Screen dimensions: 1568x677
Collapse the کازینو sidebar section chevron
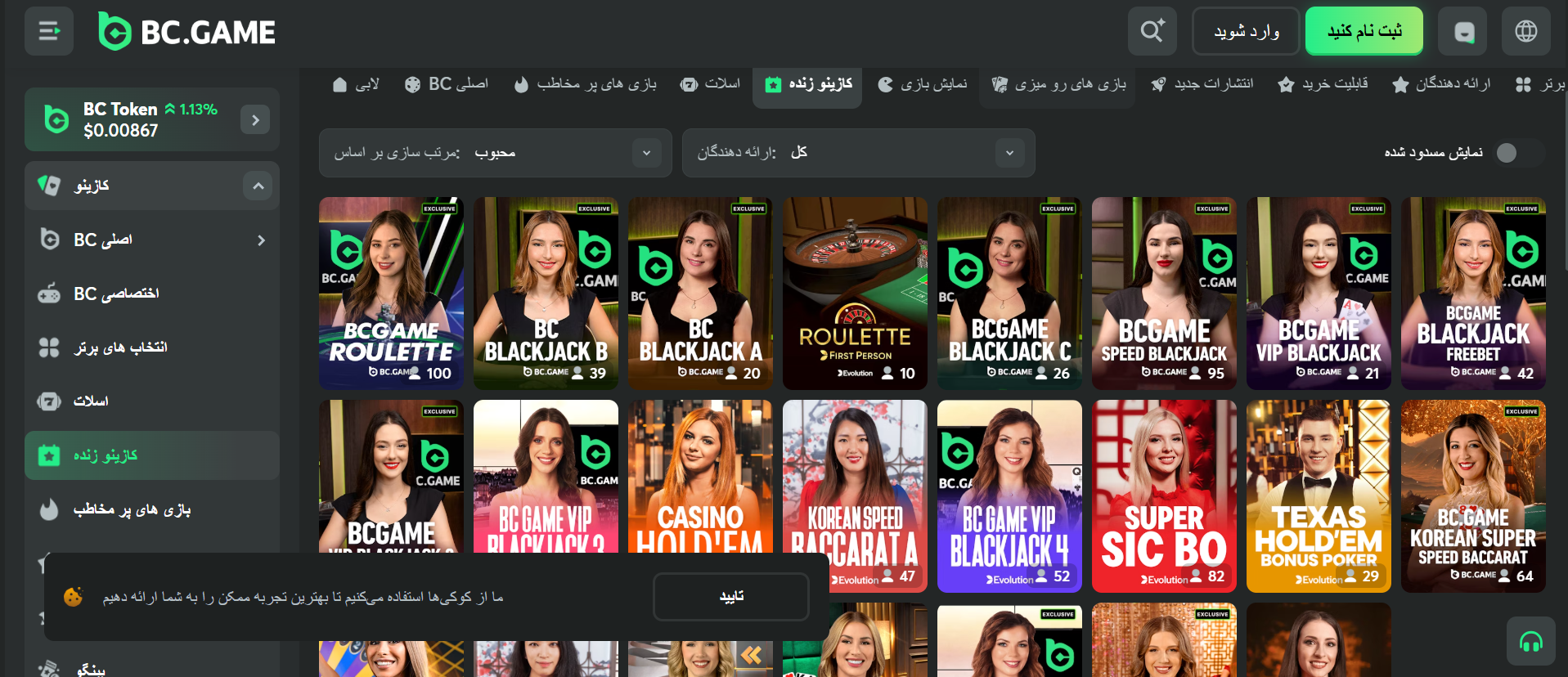258,186
